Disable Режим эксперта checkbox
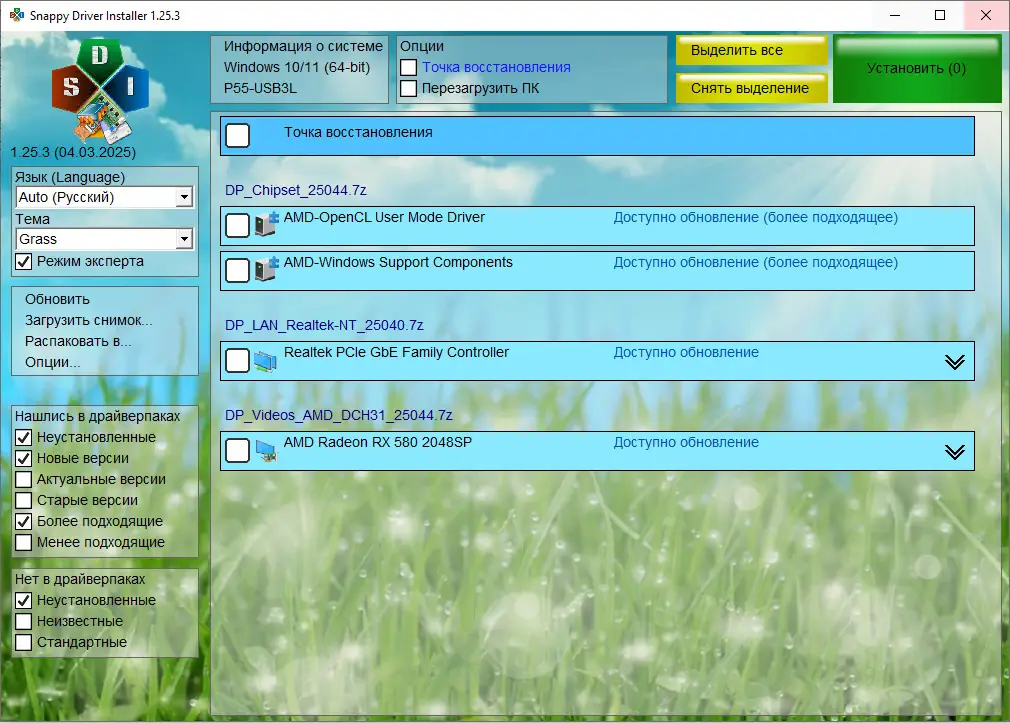 pyautogui.click(x=24, y=262)
